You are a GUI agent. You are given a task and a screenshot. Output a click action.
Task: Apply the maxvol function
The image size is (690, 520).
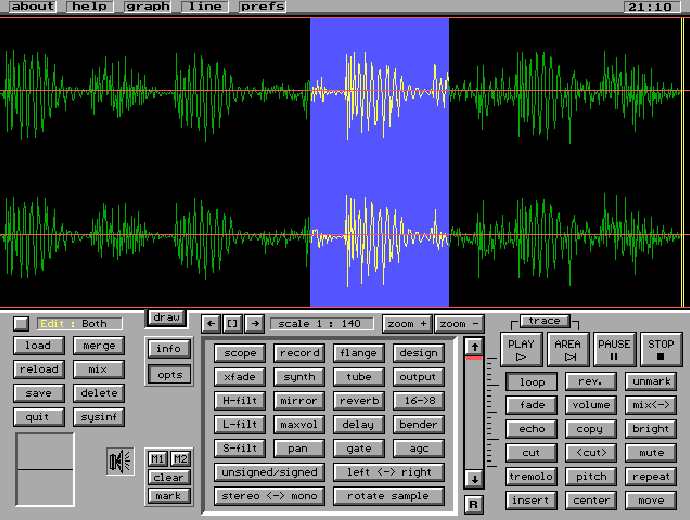(x=299, y=425)
